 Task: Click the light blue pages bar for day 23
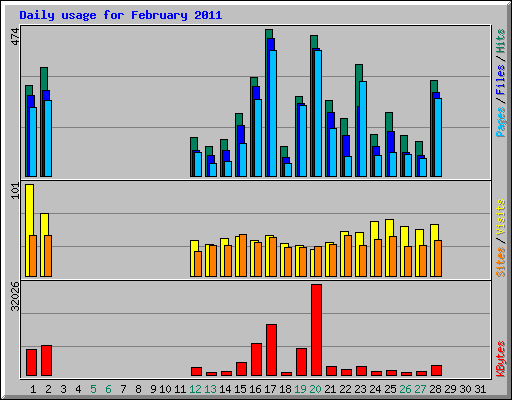(x=363, y=129)
